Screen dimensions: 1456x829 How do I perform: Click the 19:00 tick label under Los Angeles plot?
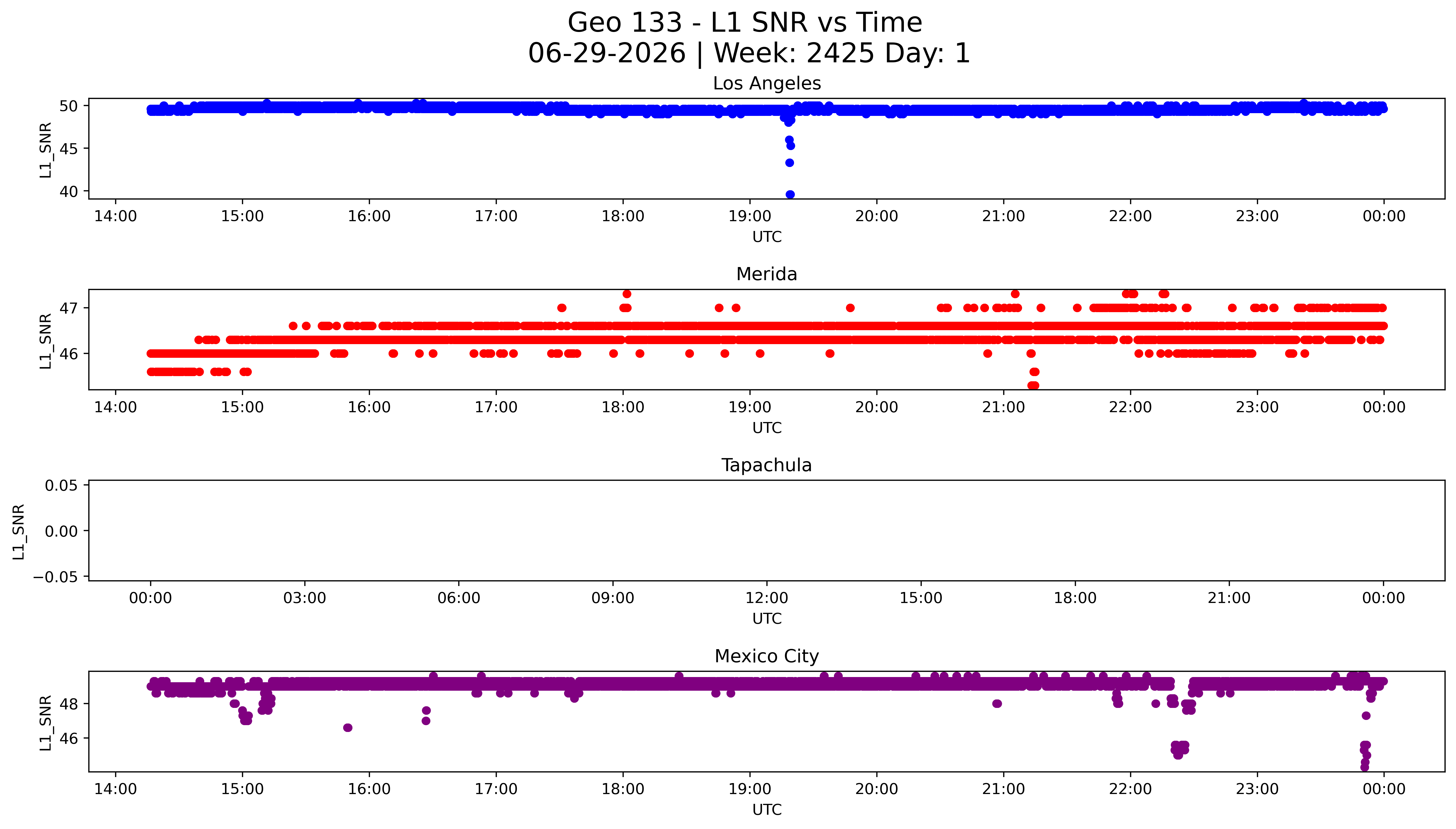click(749, 216)
